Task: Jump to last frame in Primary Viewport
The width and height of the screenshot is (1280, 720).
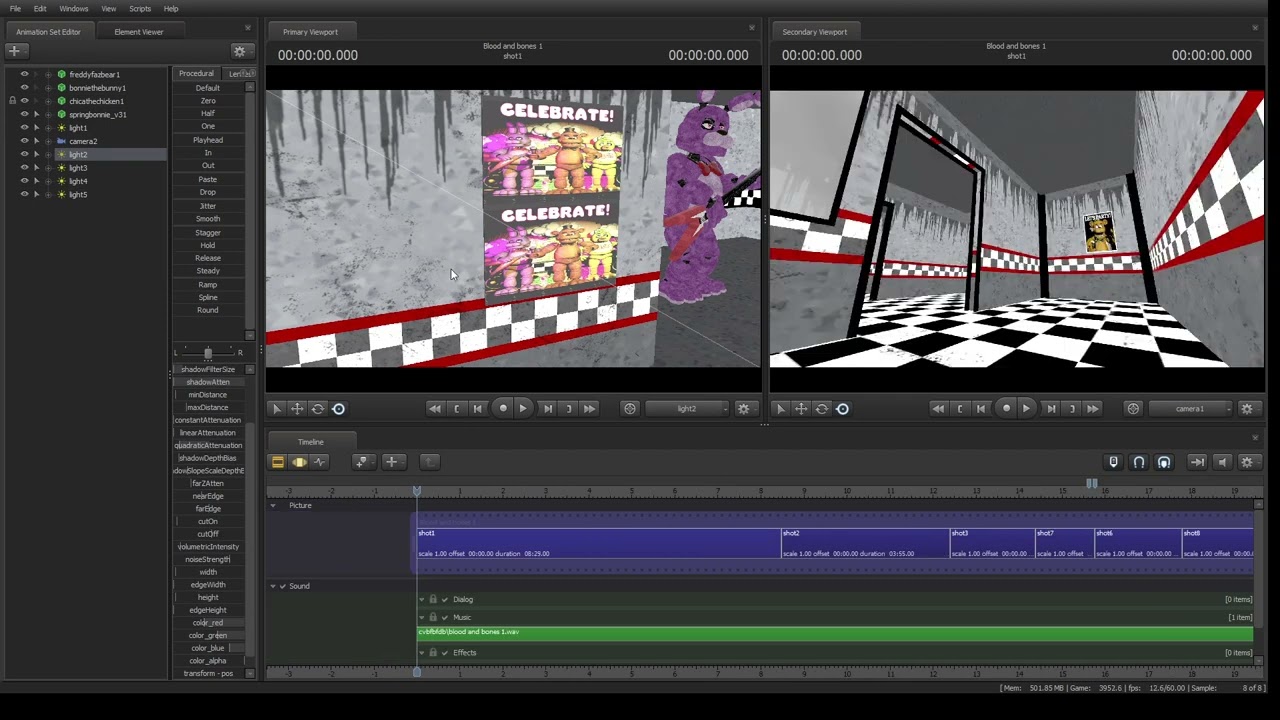Action: (589, 408)
